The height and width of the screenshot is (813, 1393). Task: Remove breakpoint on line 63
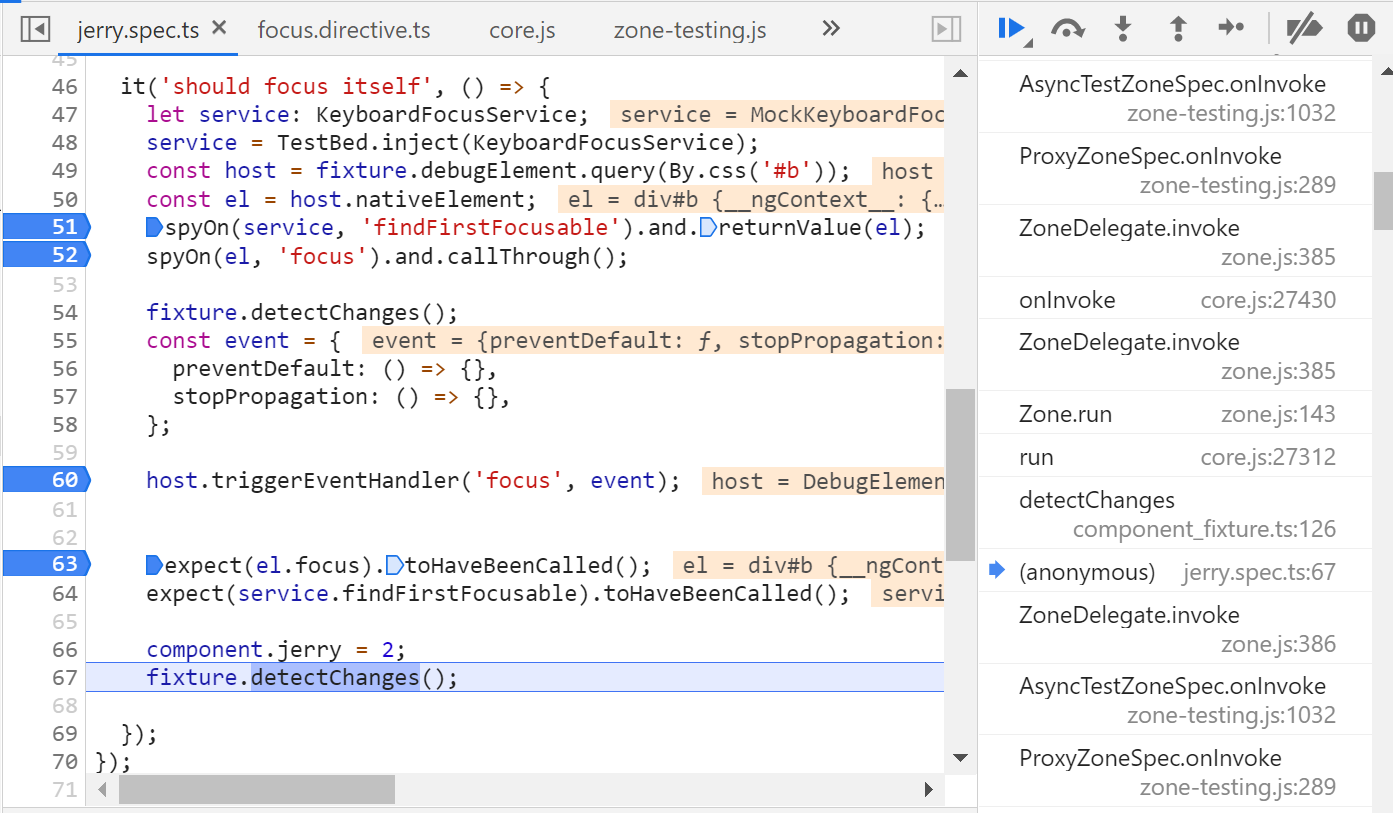46,564
